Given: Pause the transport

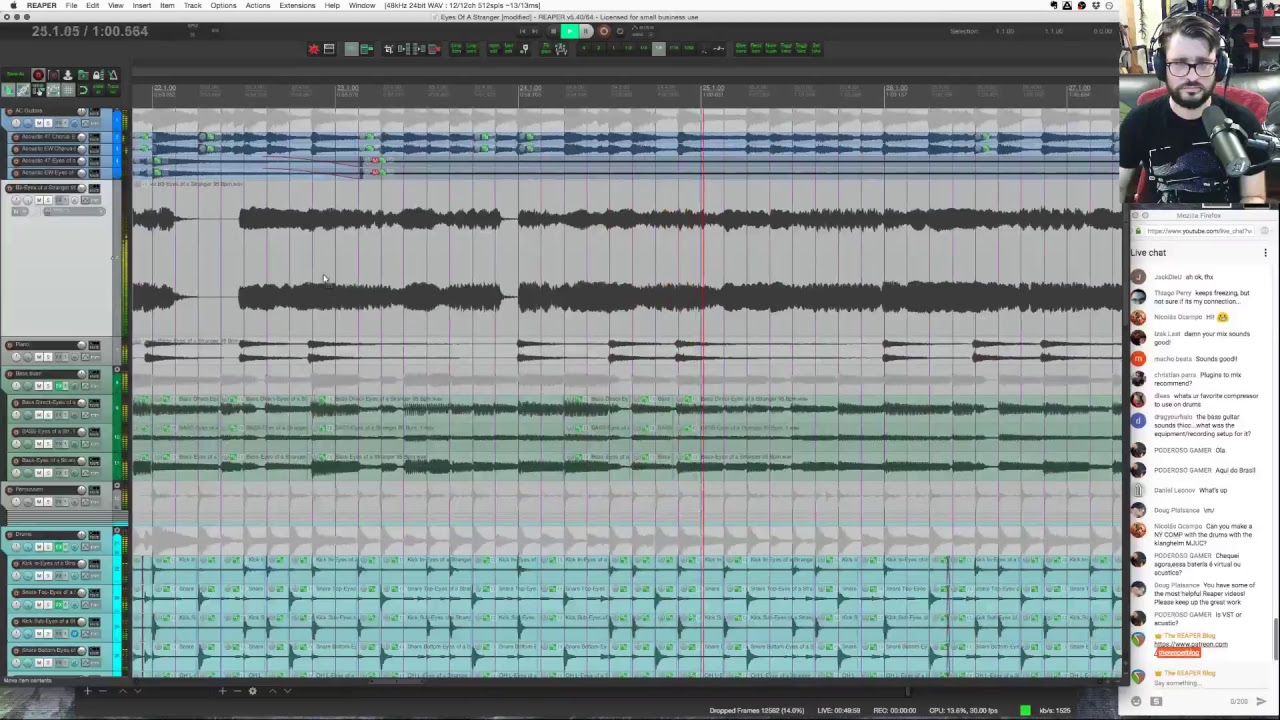Looking at the screenshot, I should tap(586, 31).
